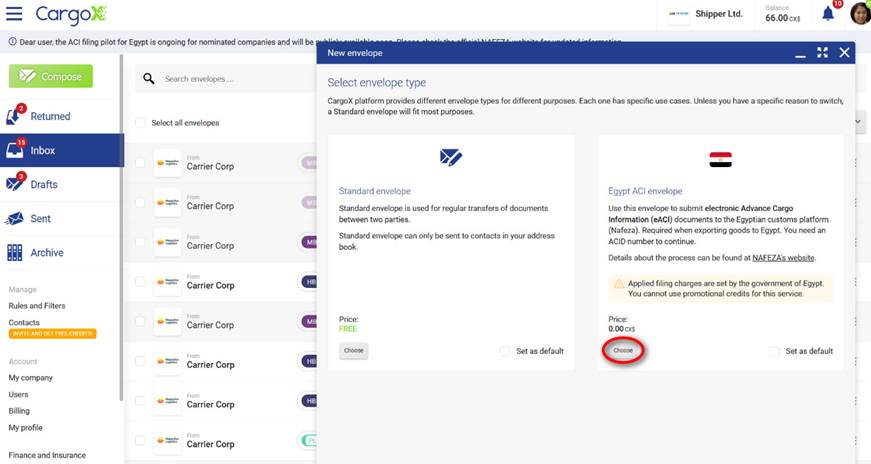The height and width of the screenshot is (464, 871).
Task: Choose the Egypt ACI envelope
Action: tap(623, 351)
